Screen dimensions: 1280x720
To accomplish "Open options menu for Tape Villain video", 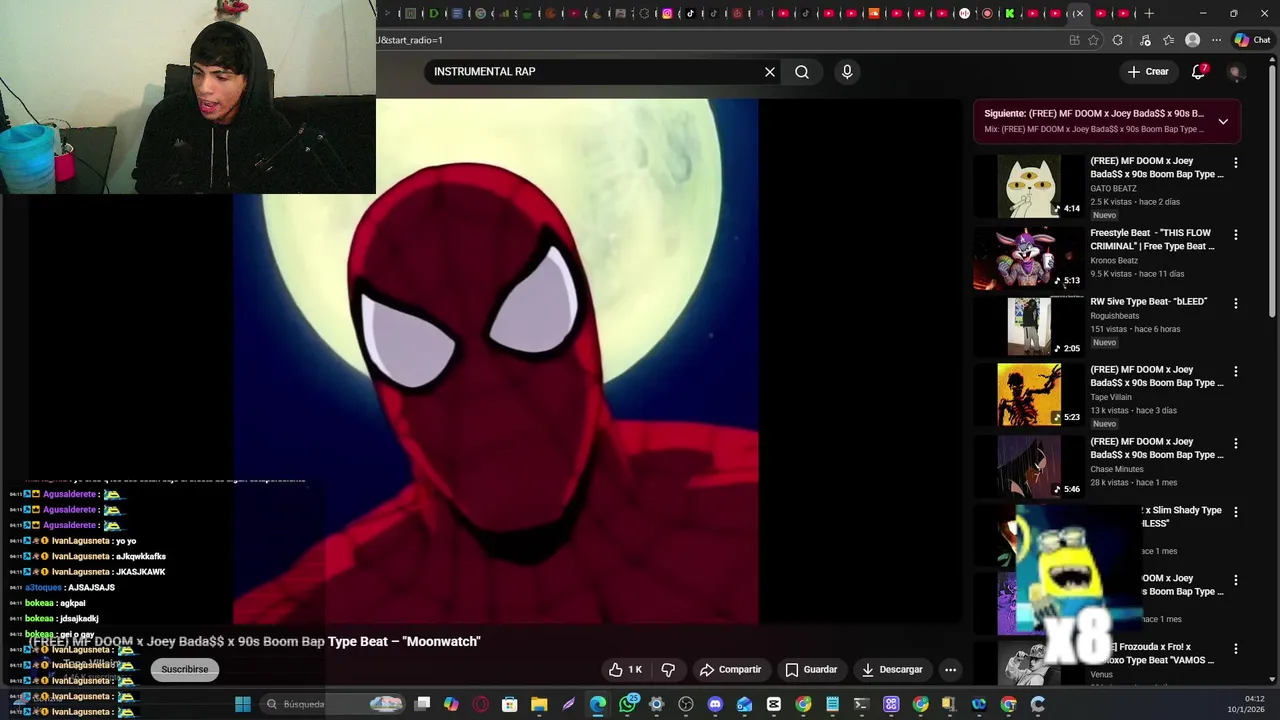I will [x=1236, y=371].
